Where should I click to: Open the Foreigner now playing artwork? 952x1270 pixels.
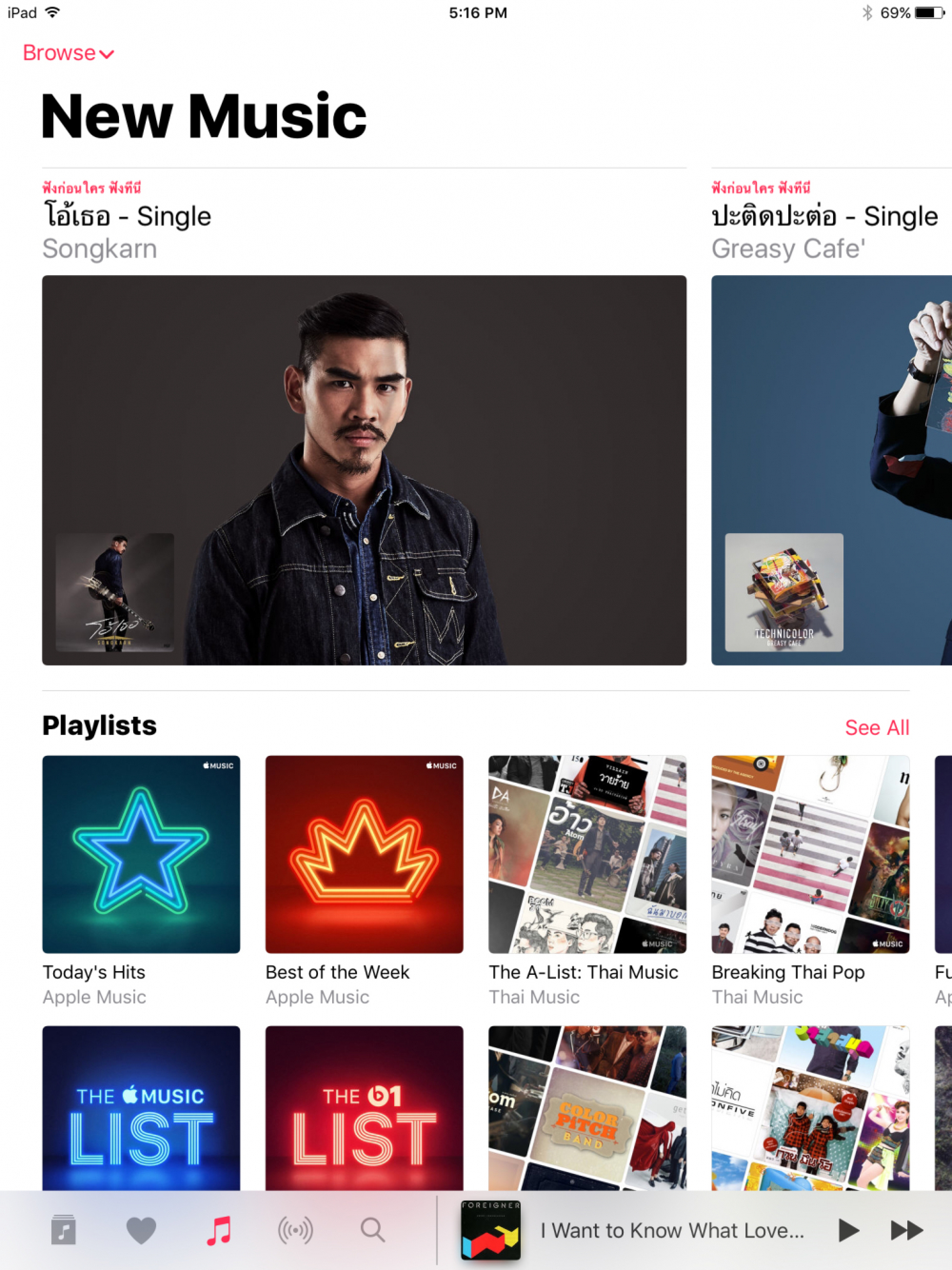(490, 1230)
